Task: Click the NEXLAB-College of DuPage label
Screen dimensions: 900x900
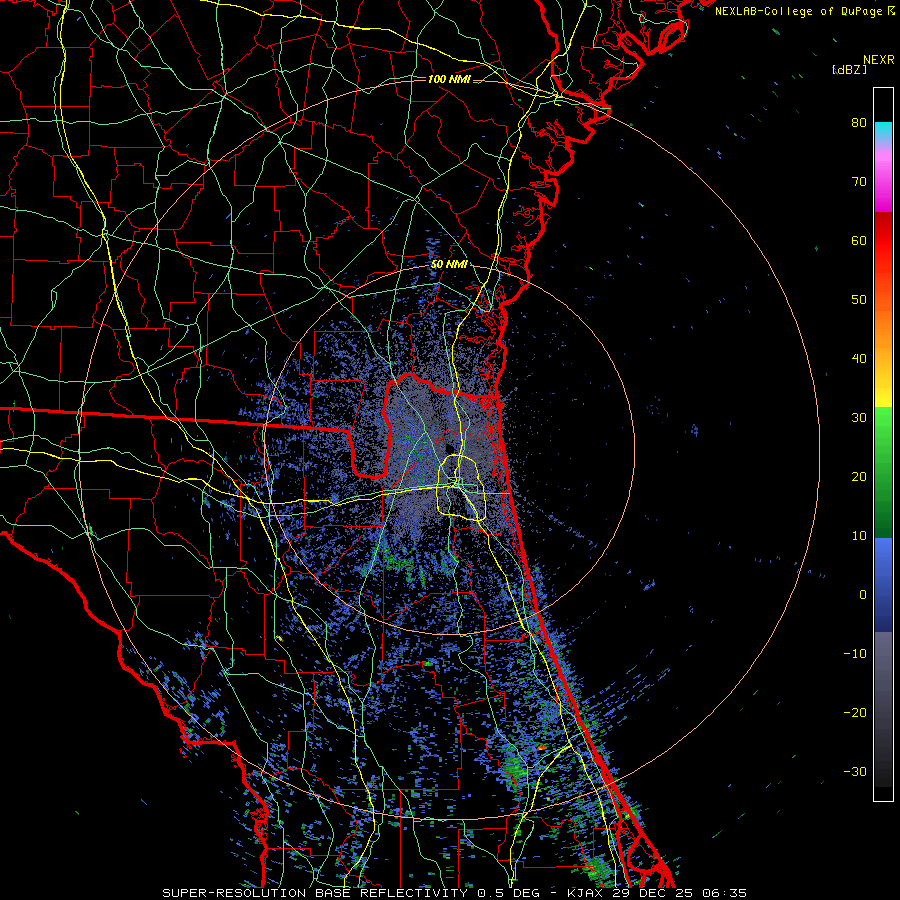Action: (807, 11)
